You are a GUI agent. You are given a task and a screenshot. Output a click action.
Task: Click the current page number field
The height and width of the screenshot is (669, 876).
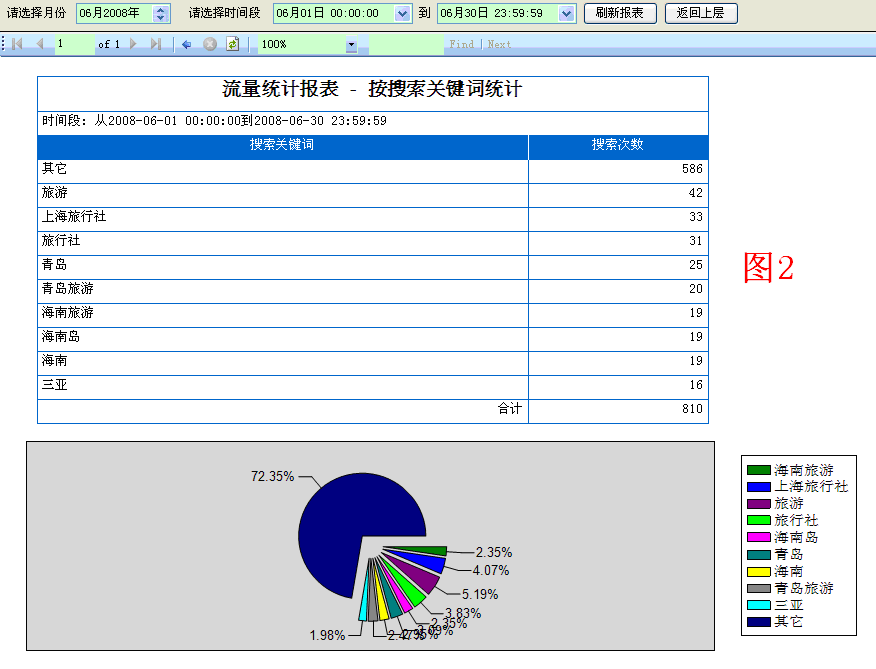click(x=74, y=44)
